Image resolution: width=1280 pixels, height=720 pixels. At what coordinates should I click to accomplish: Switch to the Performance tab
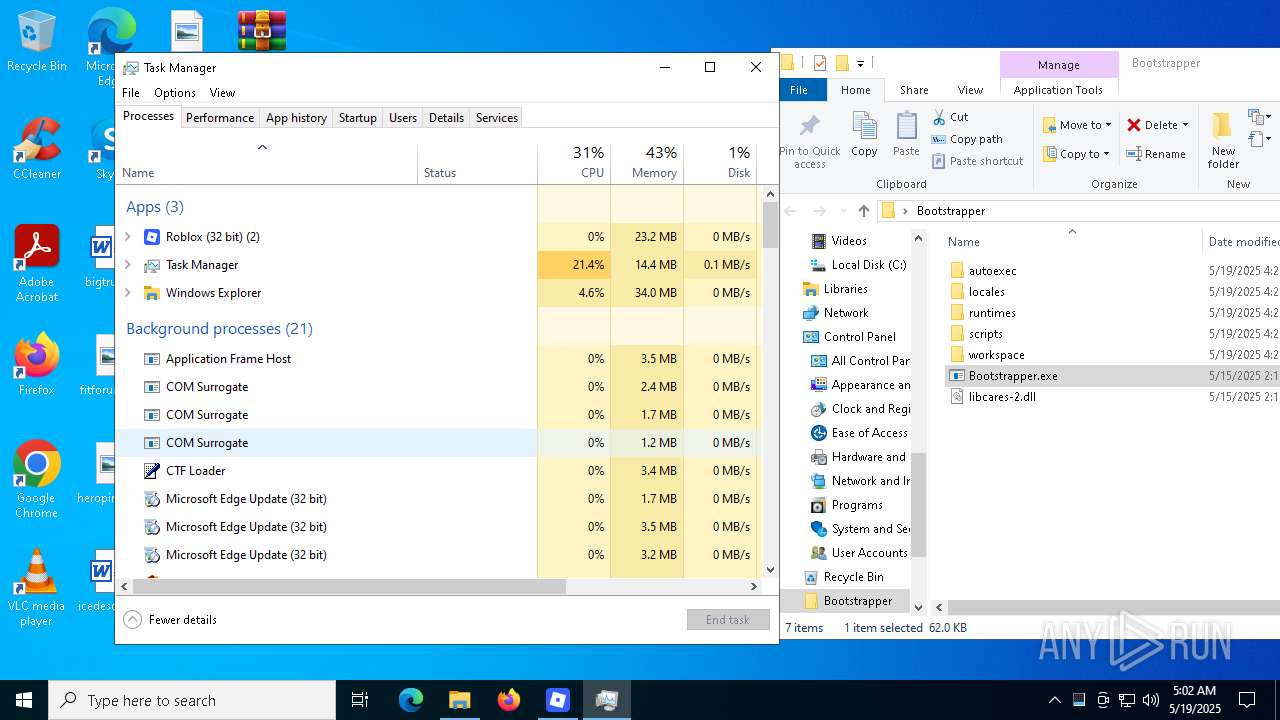(x=220, y=118)
